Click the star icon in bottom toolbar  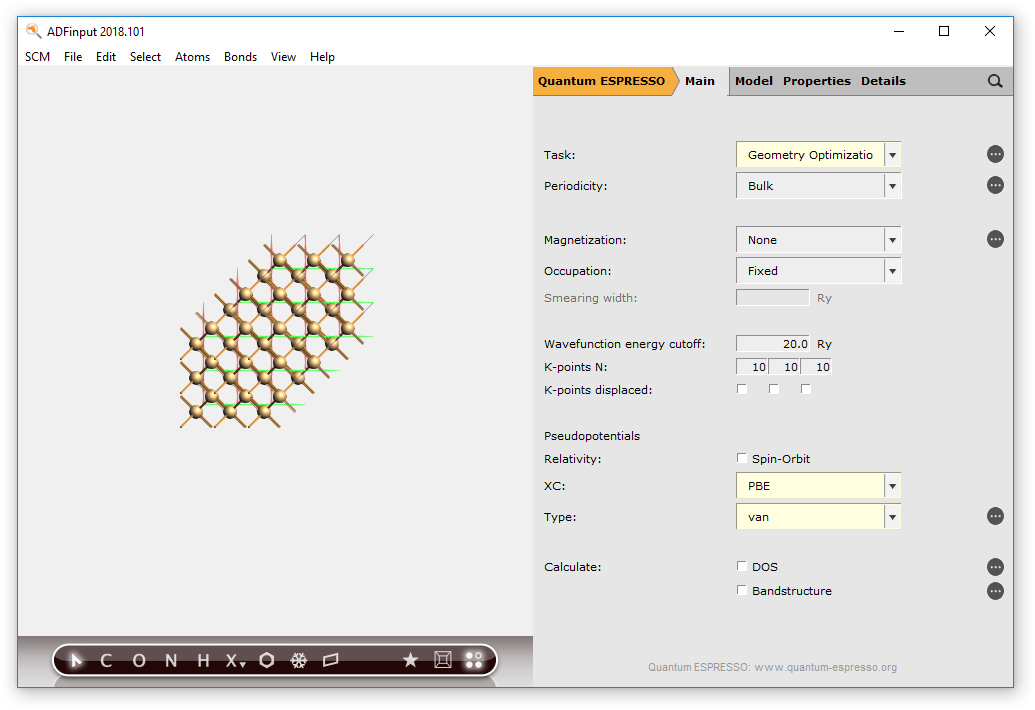tap(410, 660)
